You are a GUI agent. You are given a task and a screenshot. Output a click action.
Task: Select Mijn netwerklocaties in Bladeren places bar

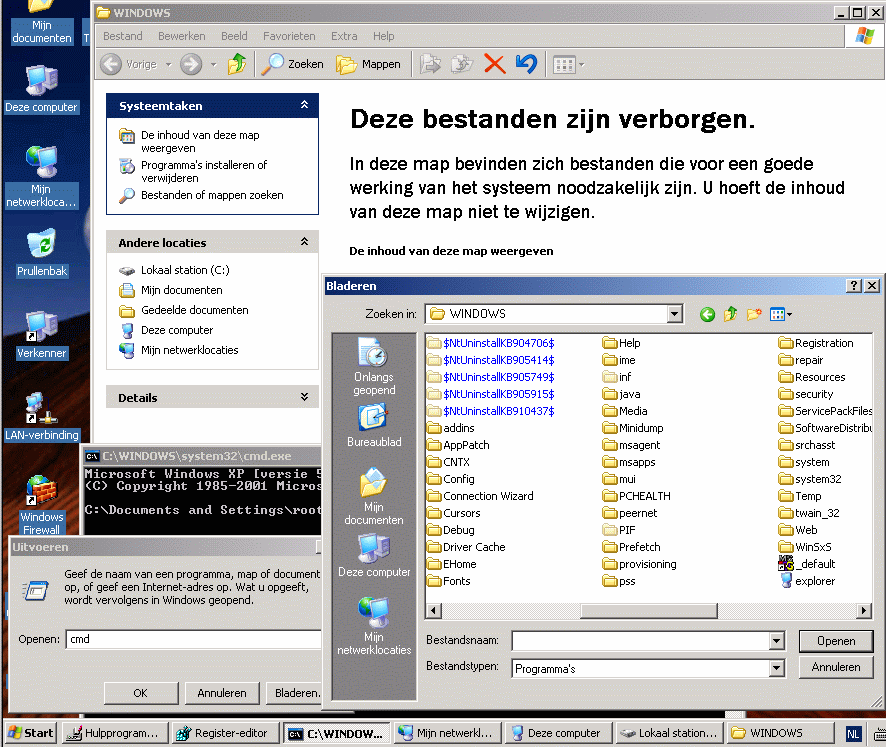pos(373,626)
